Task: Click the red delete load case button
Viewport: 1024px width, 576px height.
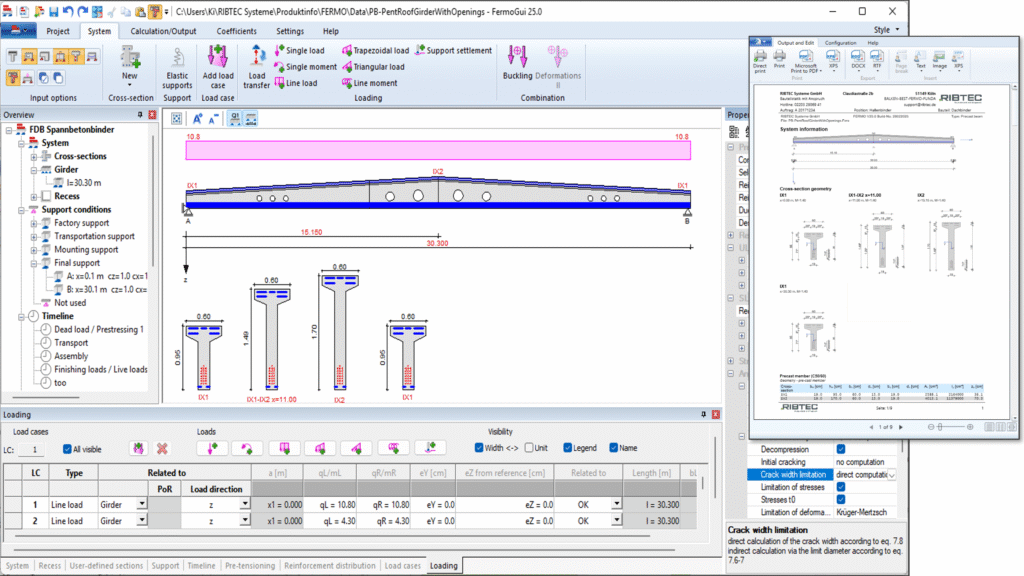Action: click(162, 449)
